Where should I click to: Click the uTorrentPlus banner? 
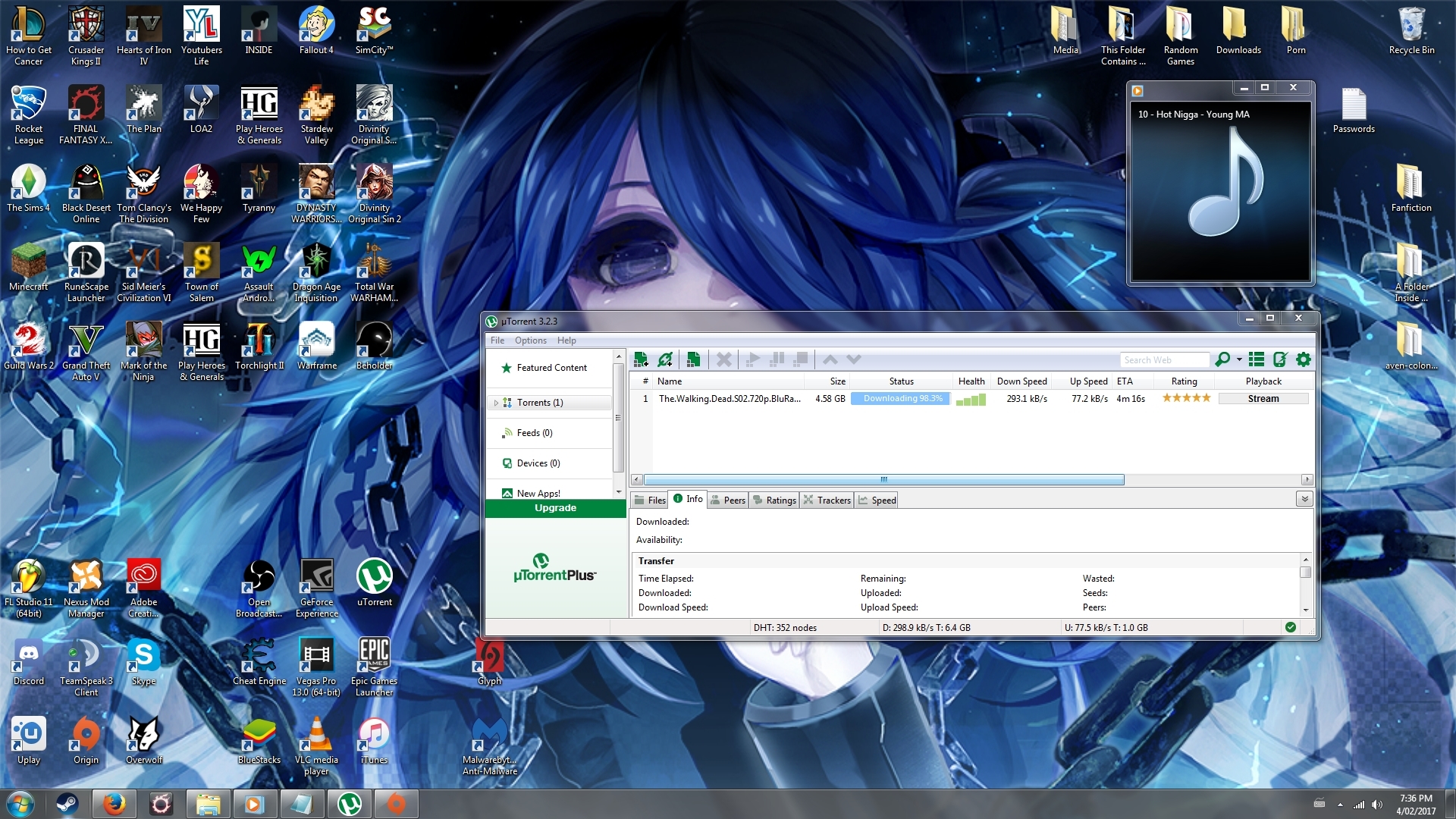pyautogui.click(x=554, y=569)
